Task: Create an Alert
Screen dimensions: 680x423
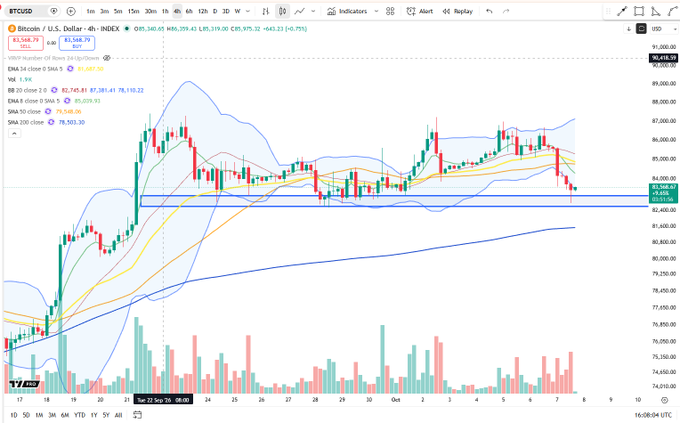Action: coord(420,11)
